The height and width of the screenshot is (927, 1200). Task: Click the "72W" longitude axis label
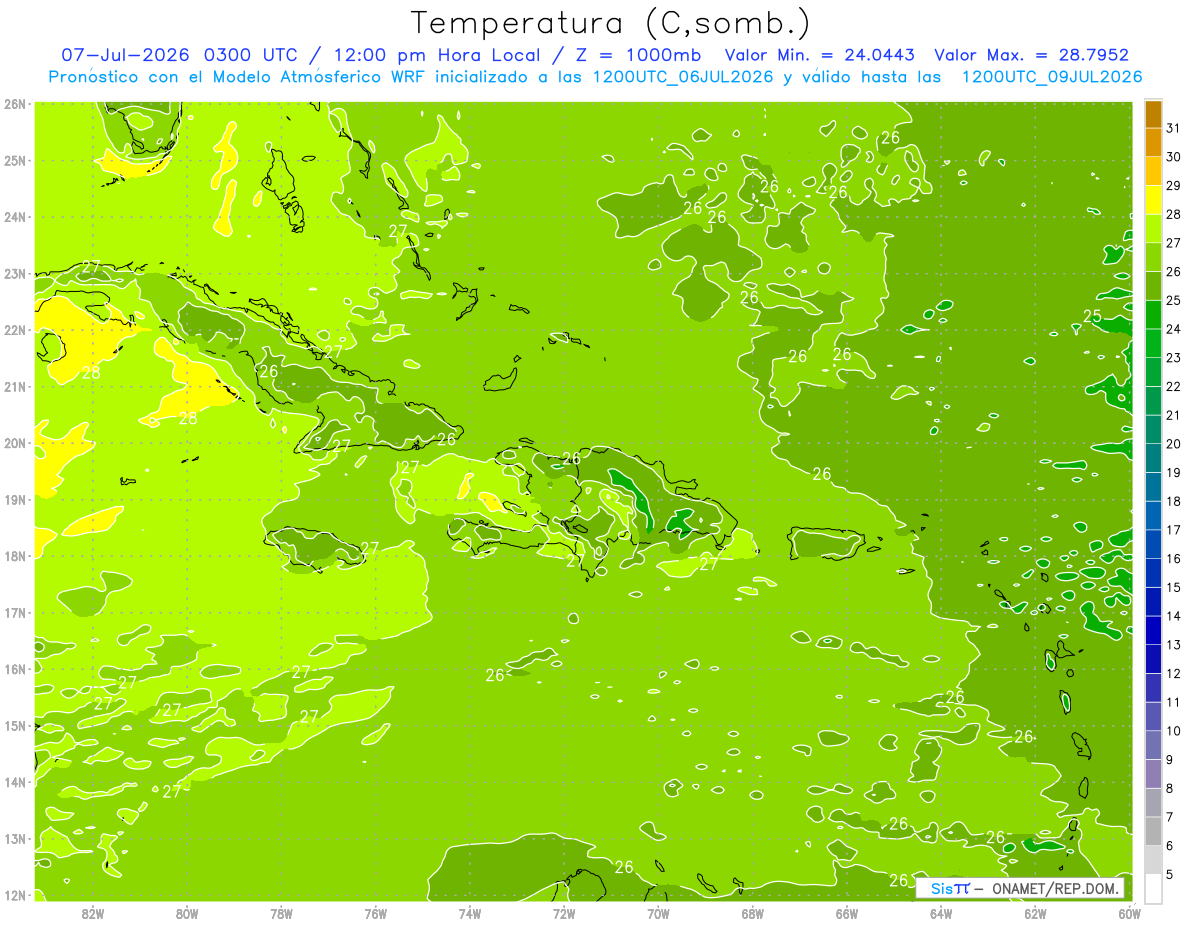point(564,914)
